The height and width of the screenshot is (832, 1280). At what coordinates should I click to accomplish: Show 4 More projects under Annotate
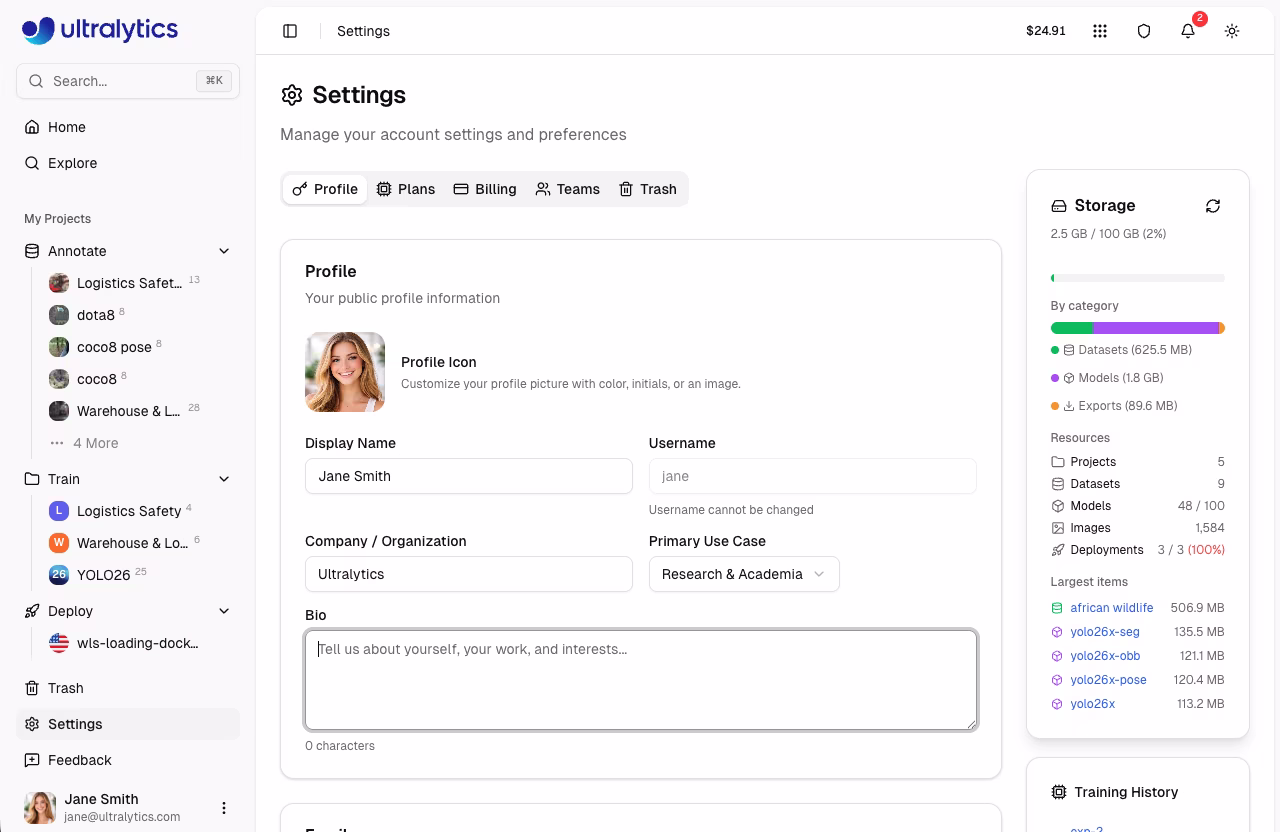coord(97,442)
